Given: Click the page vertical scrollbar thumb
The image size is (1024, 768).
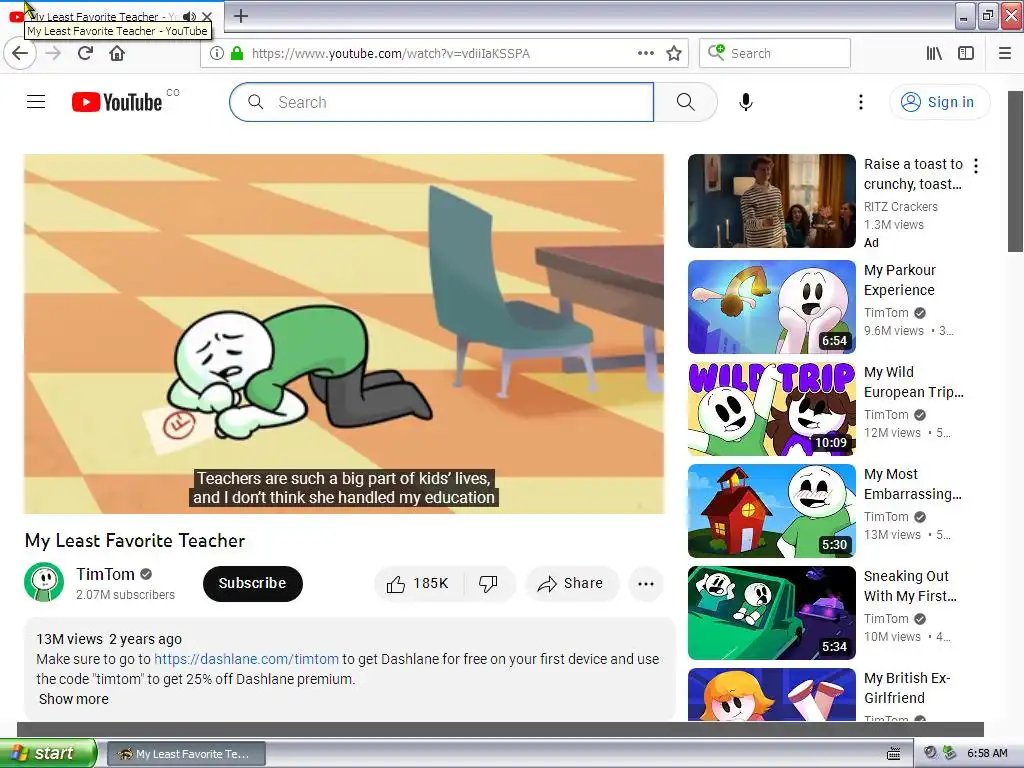Looking at the screenshot, I should [1015, 171].
